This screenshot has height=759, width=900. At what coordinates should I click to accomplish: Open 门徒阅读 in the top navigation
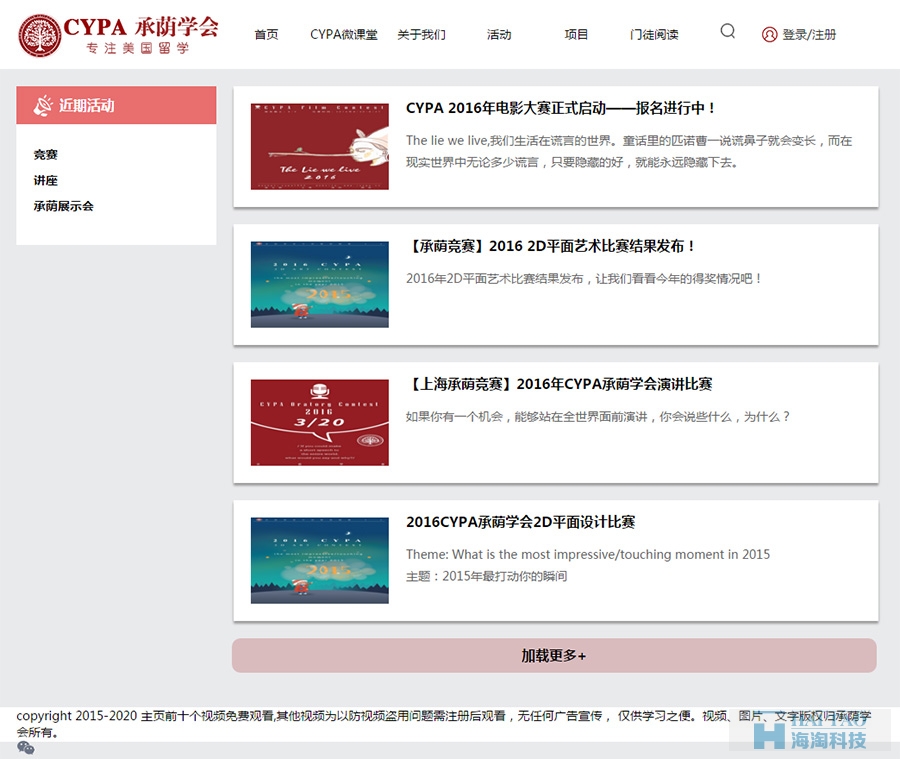tap(654, 34)
